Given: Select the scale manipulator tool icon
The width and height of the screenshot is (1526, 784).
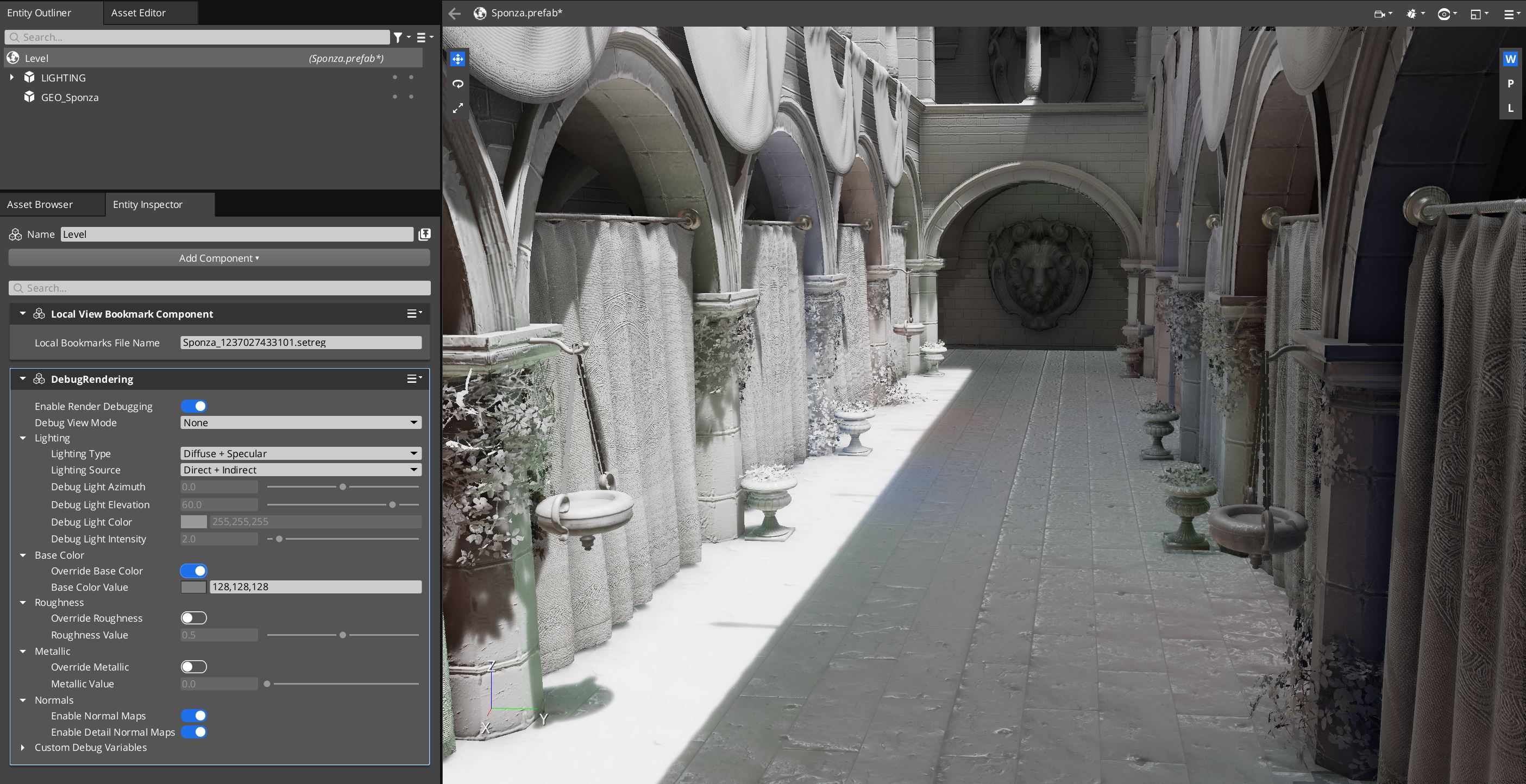Looking at the screenshot, I should (457, 109).
